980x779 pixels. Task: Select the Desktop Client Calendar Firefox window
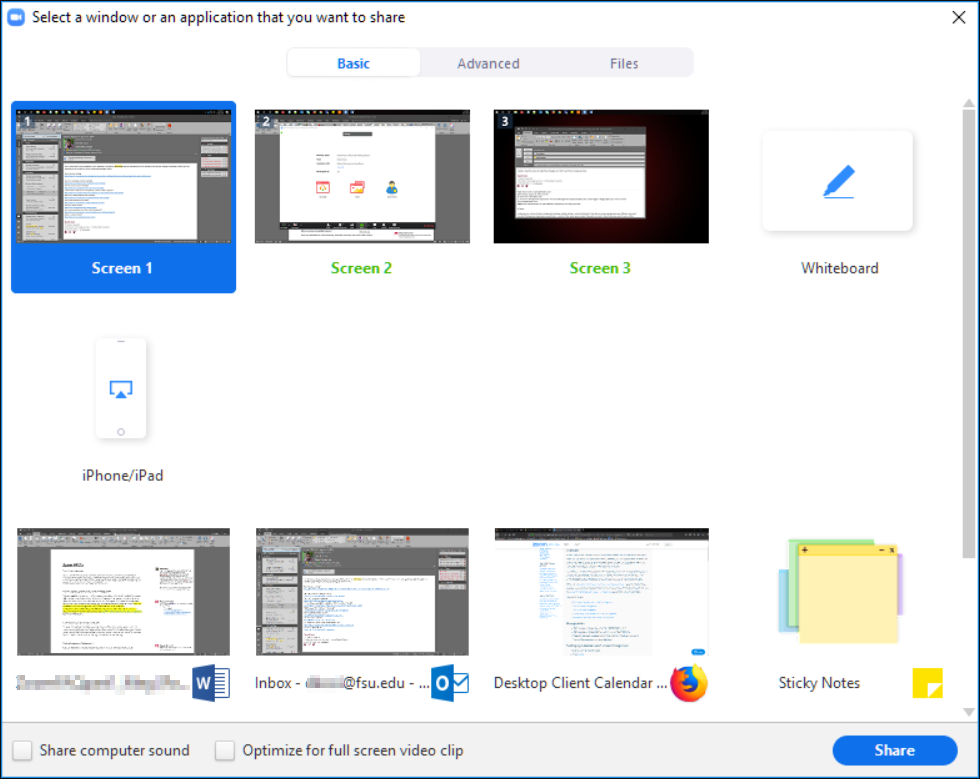(600, 591)
